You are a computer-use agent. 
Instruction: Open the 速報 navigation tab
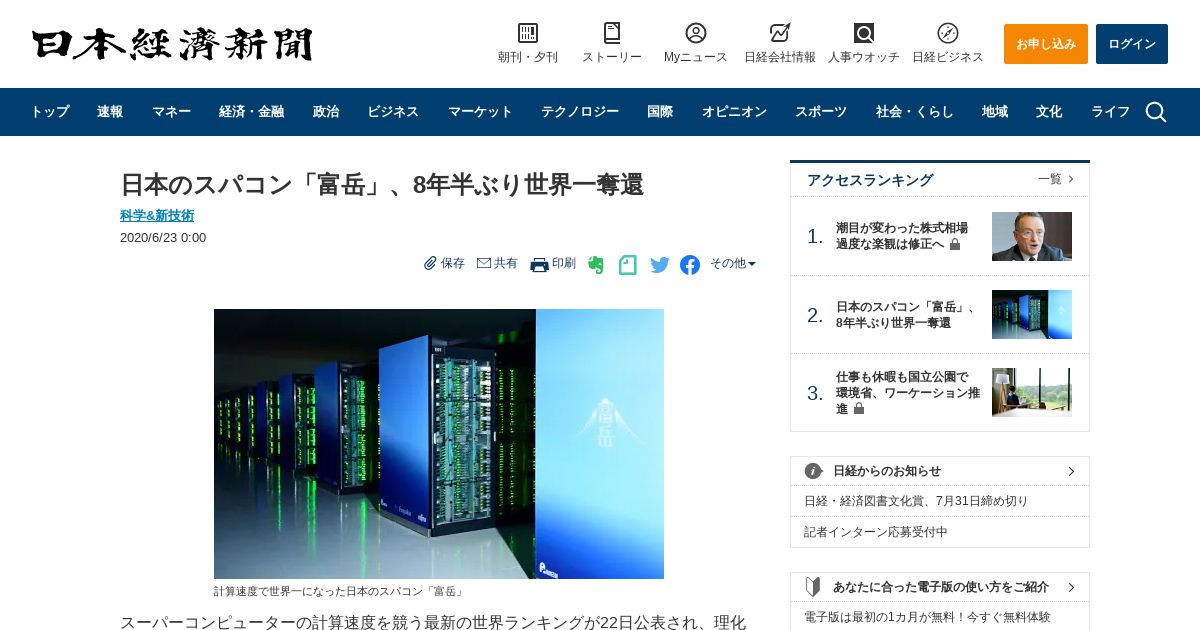110,112
